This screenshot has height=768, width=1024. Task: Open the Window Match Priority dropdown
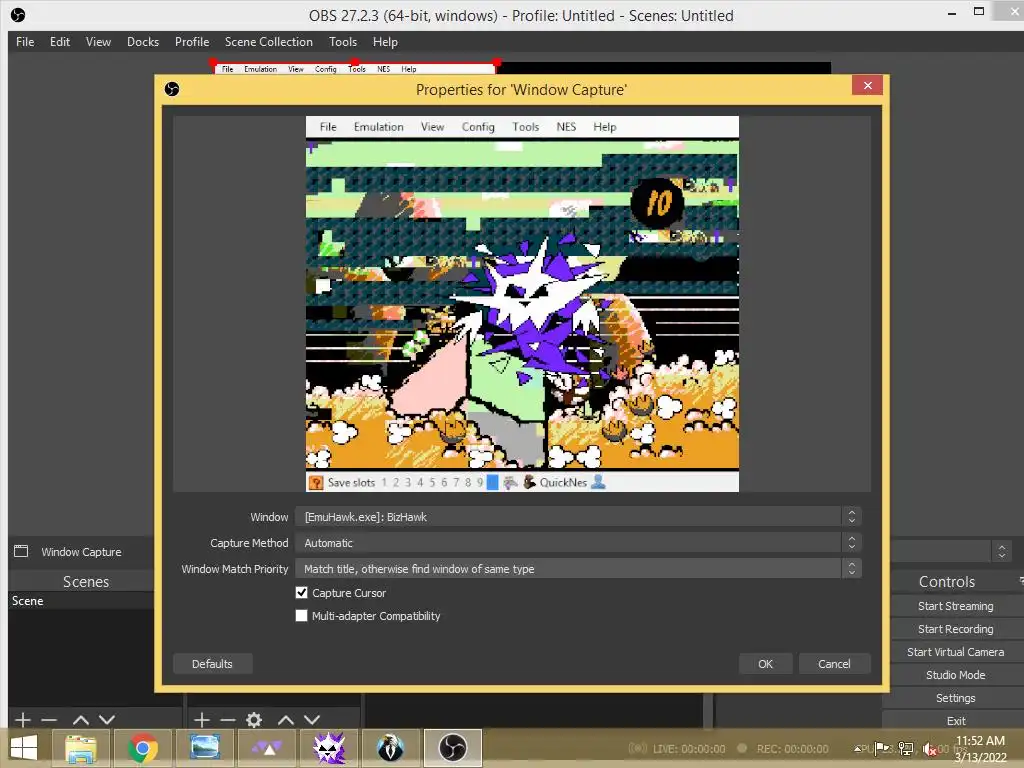pyautogui.click(x=578, y=569)
